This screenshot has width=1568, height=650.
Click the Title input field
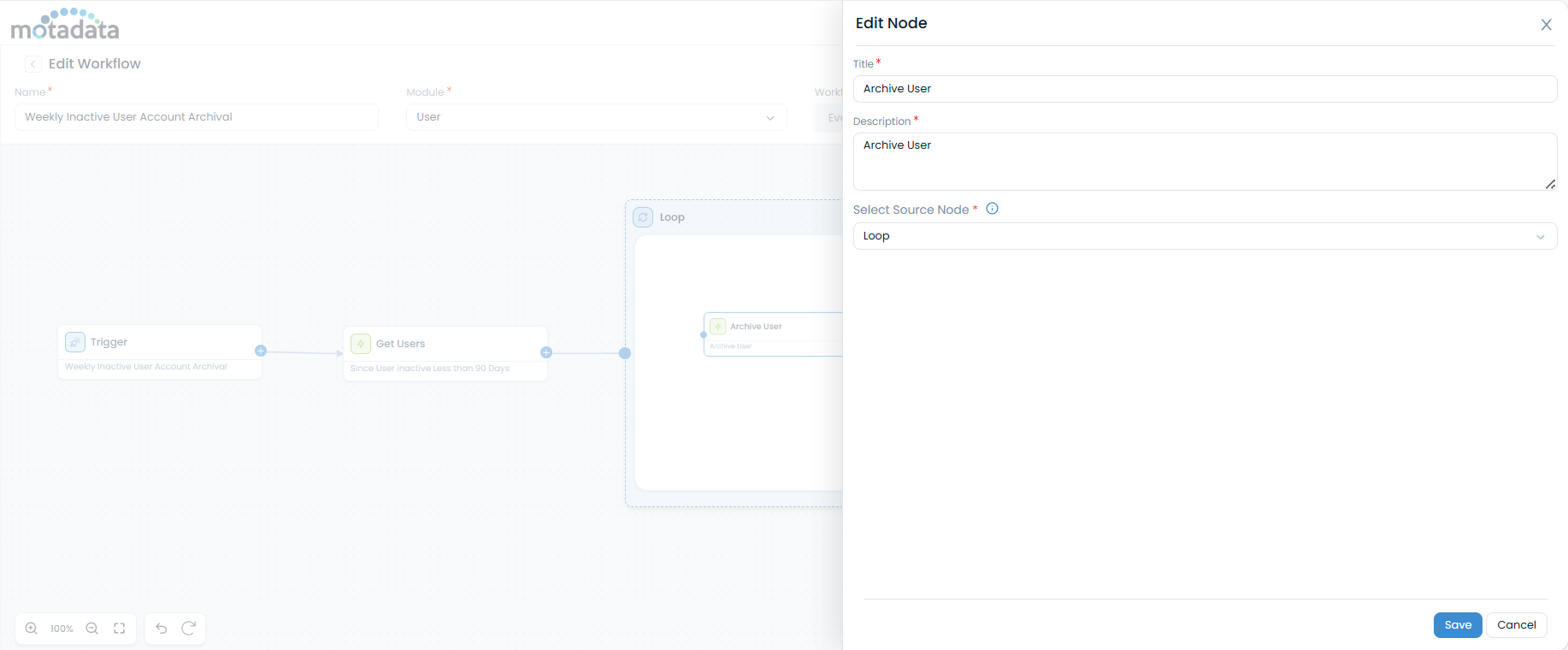tap(1204, 89)
